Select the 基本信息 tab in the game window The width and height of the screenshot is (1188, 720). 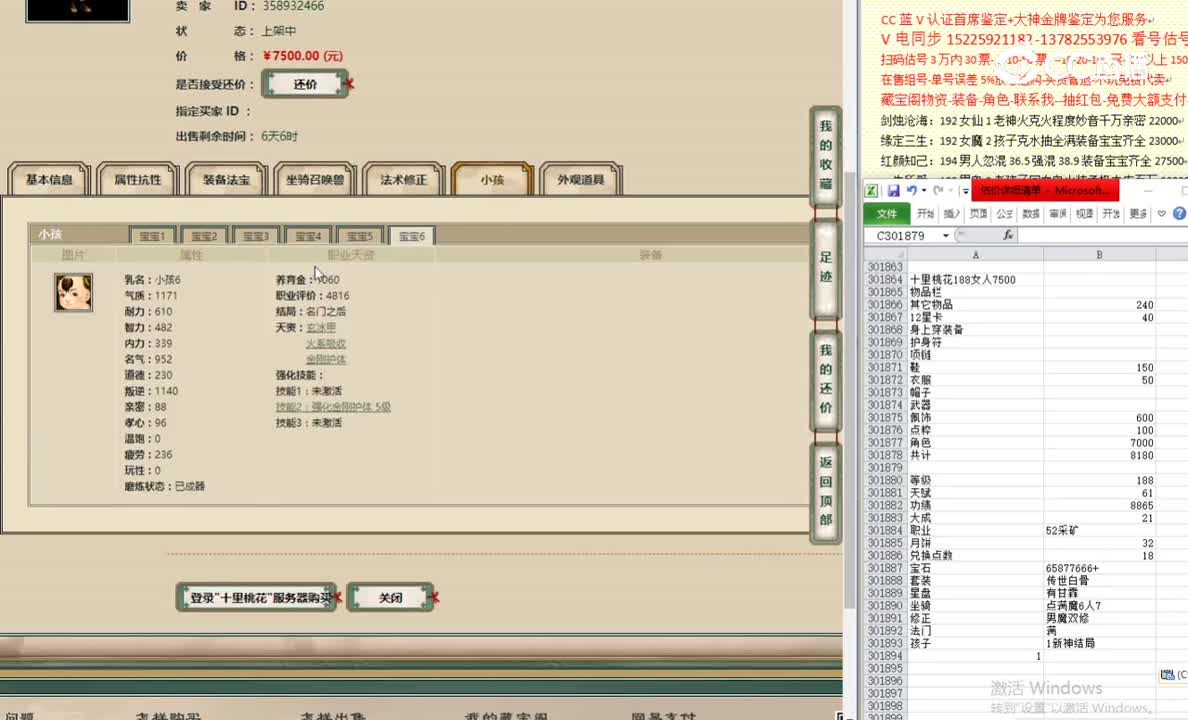pyautogui.click(x=49, y=179)
